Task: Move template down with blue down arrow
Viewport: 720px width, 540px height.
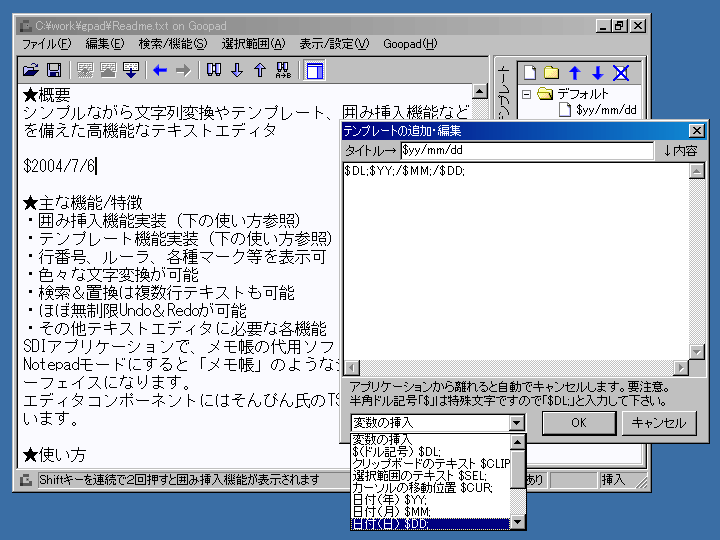Action: [597, 73]
